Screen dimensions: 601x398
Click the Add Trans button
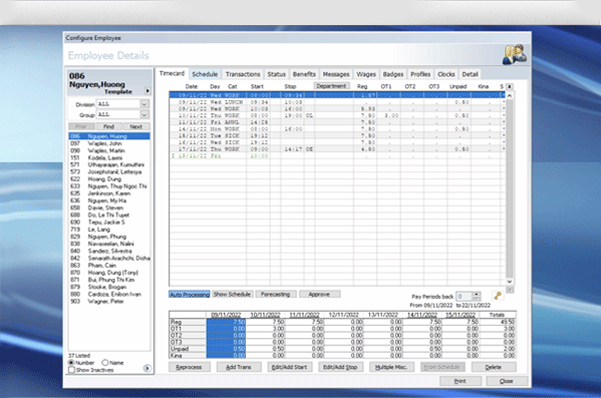[239, 367]
